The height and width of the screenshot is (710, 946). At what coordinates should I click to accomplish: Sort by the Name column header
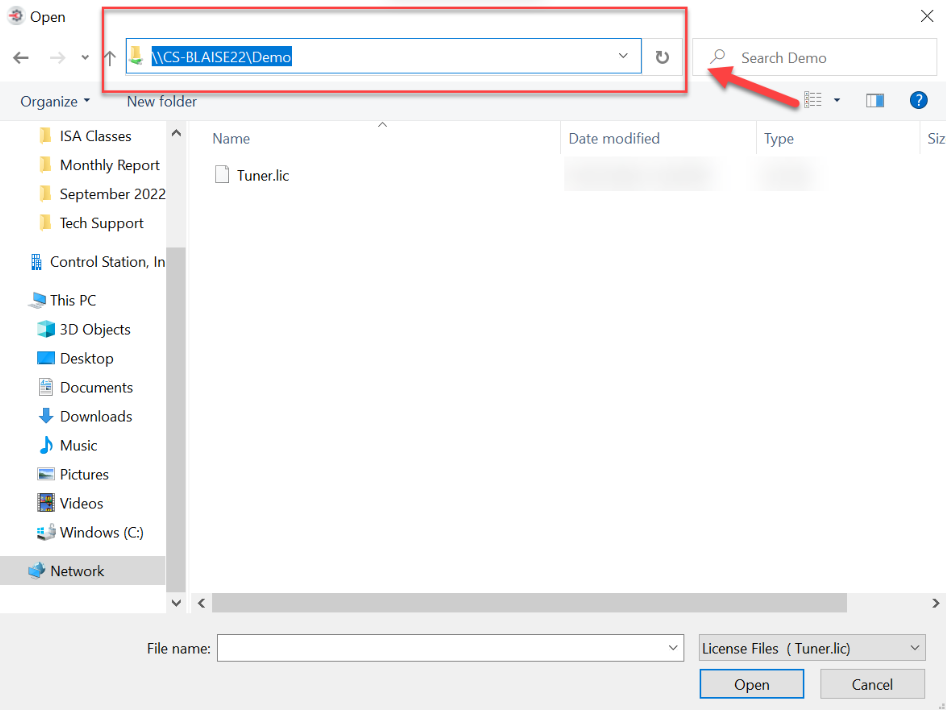tap(231, 139)
